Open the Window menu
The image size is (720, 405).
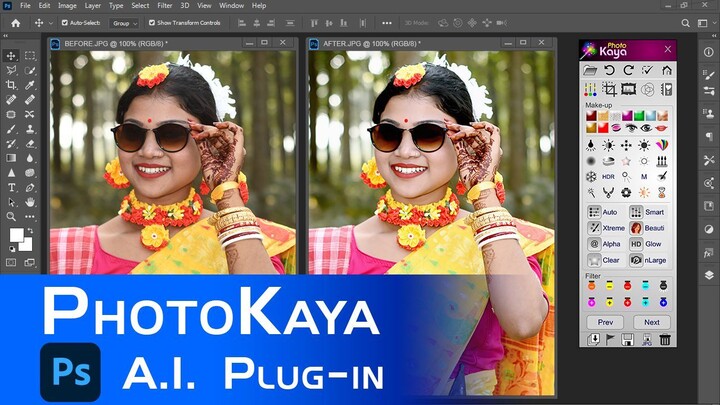[231, 6]
